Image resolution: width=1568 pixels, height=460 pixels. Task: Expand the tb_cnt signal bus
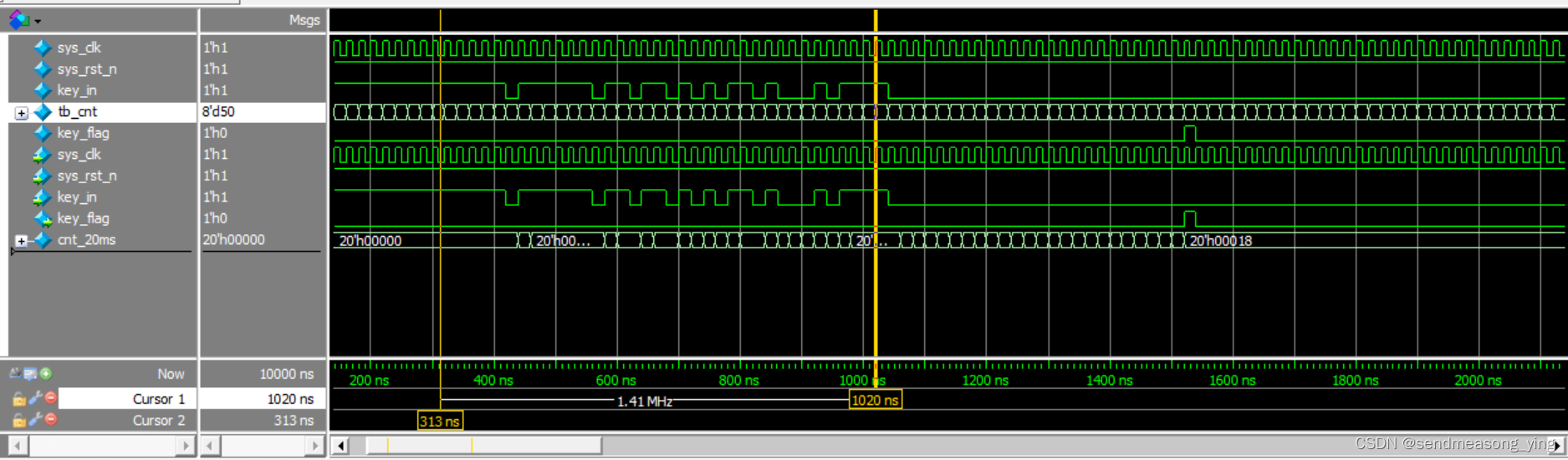coord(22,112)
